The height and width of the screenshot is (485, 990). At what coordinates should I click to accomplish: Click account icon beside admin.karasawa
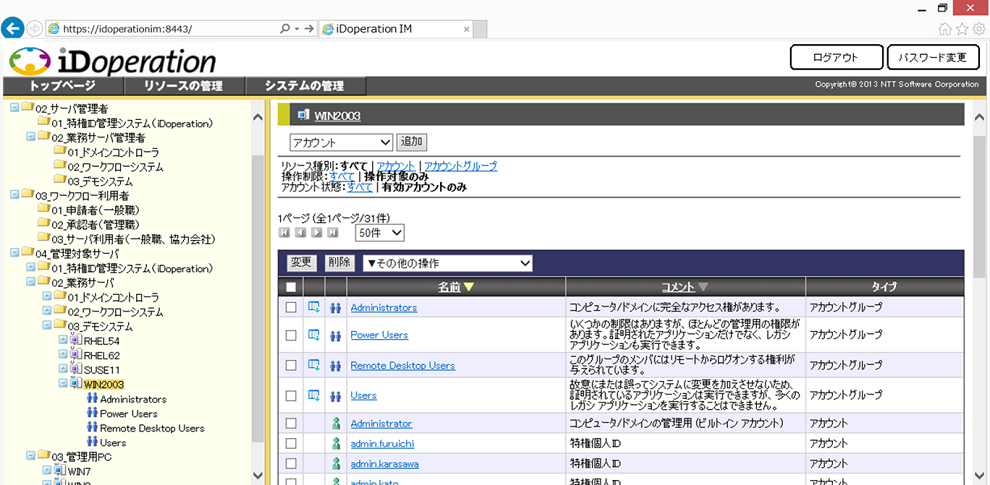(336, 464)
